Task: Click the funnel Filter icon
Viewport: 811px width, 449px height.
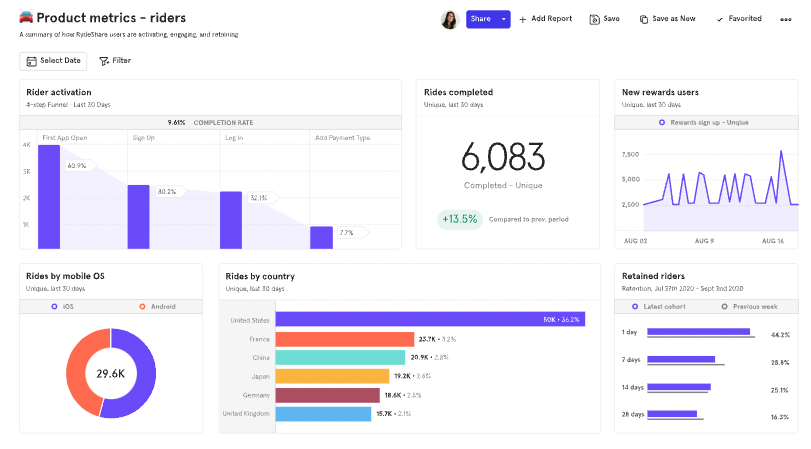Action: 104,61
